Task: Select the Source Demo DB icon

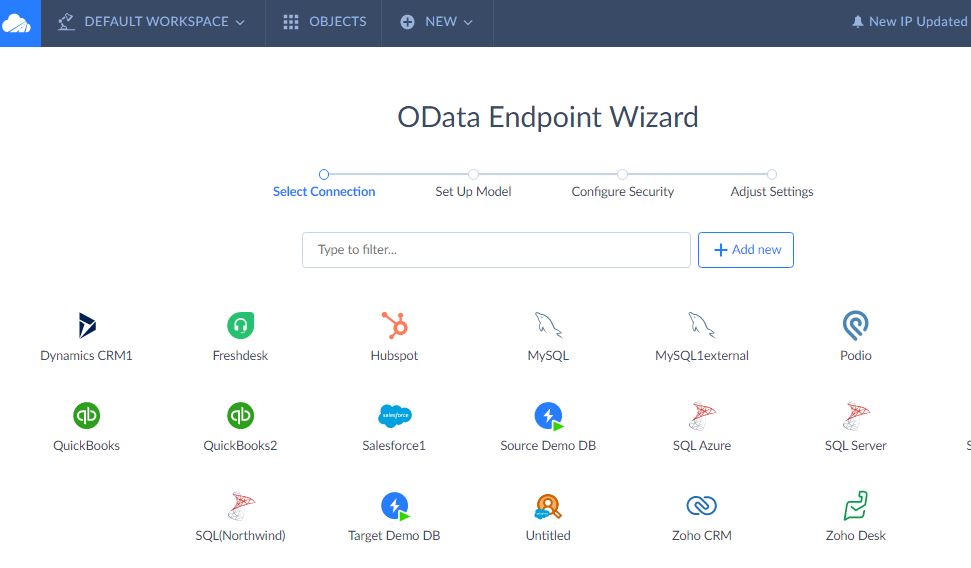Action: coord(549,416)
